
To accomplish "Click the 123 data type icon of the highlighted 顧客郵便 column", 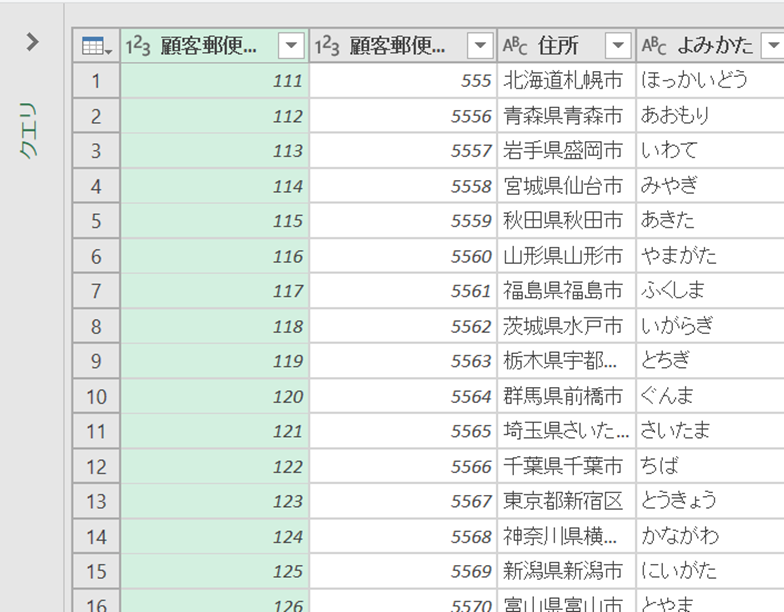I will click(137, 46).
